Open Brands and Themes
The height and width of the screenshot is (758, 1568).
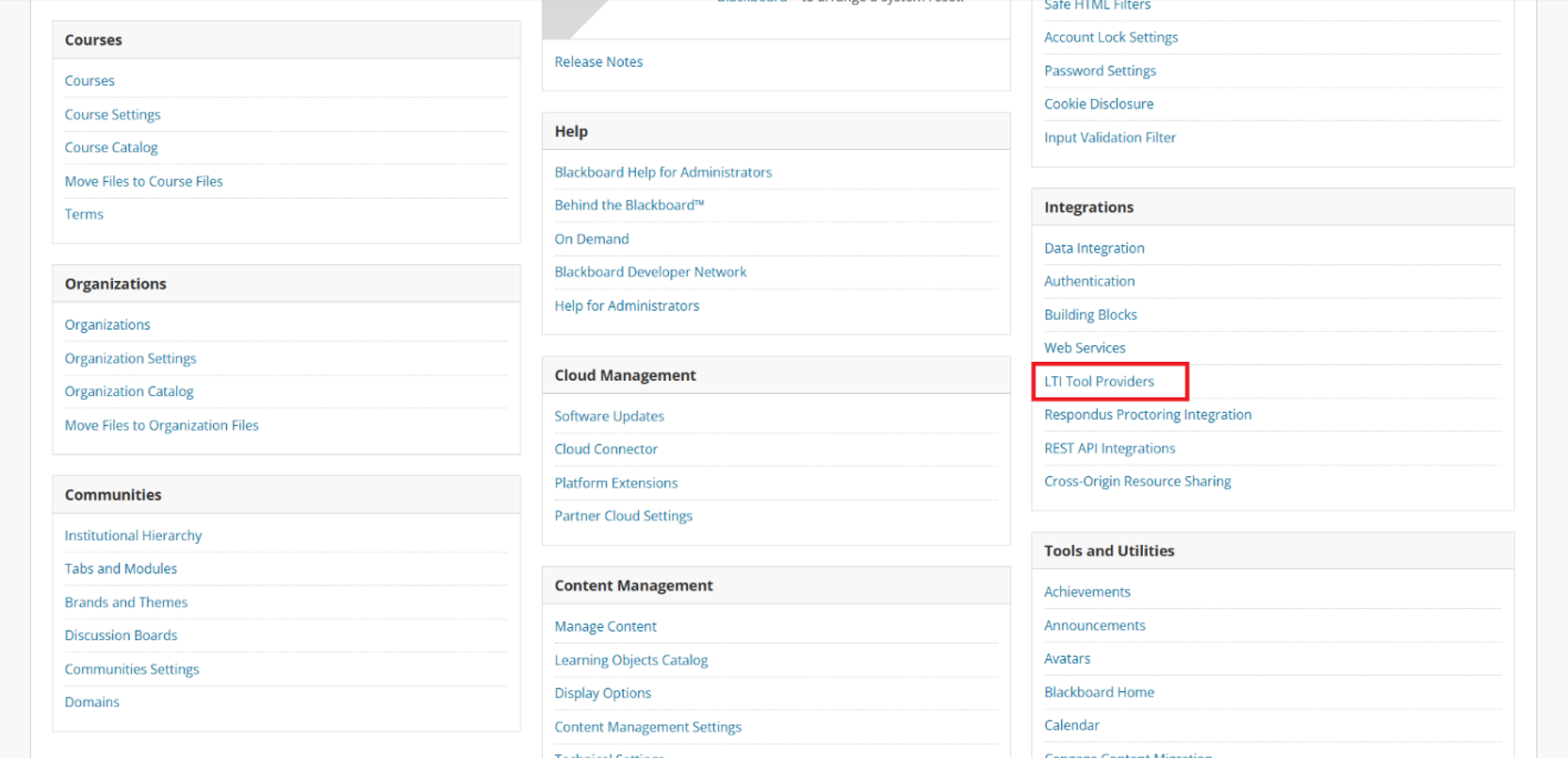point(126,602)
